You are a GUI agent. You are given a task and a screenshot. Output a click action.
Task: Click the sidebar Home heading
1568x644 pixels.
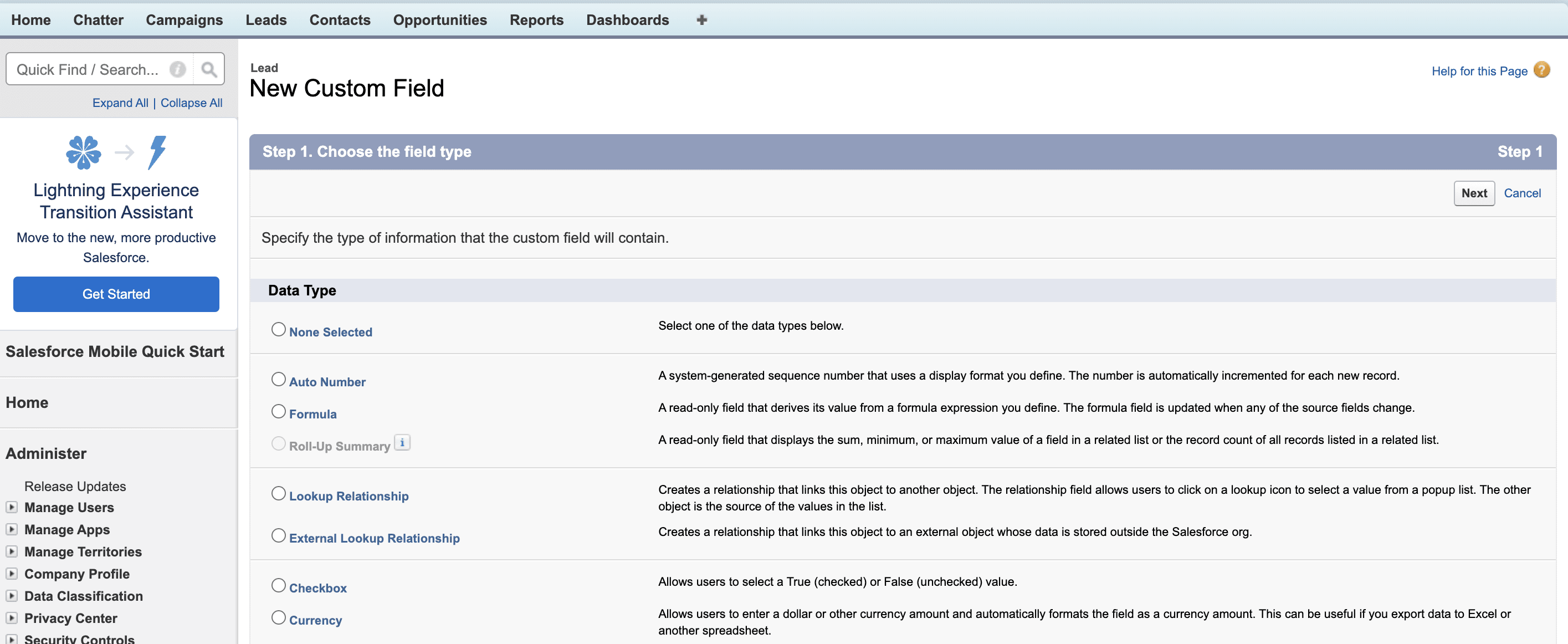27,403
